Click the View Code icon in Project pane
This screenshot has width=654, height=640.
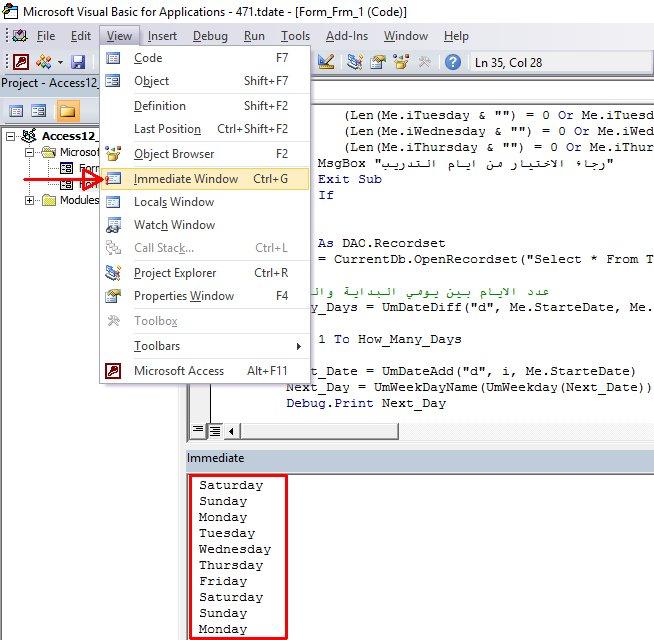pos(16,111)
